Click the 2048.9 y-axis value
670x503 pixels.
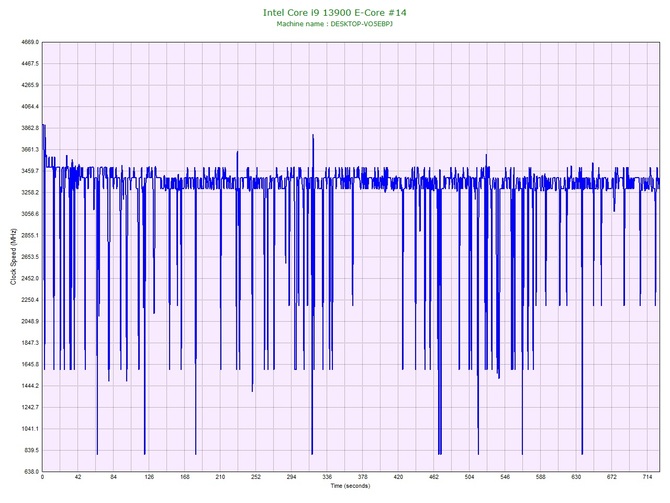click(x=30, y=321)
